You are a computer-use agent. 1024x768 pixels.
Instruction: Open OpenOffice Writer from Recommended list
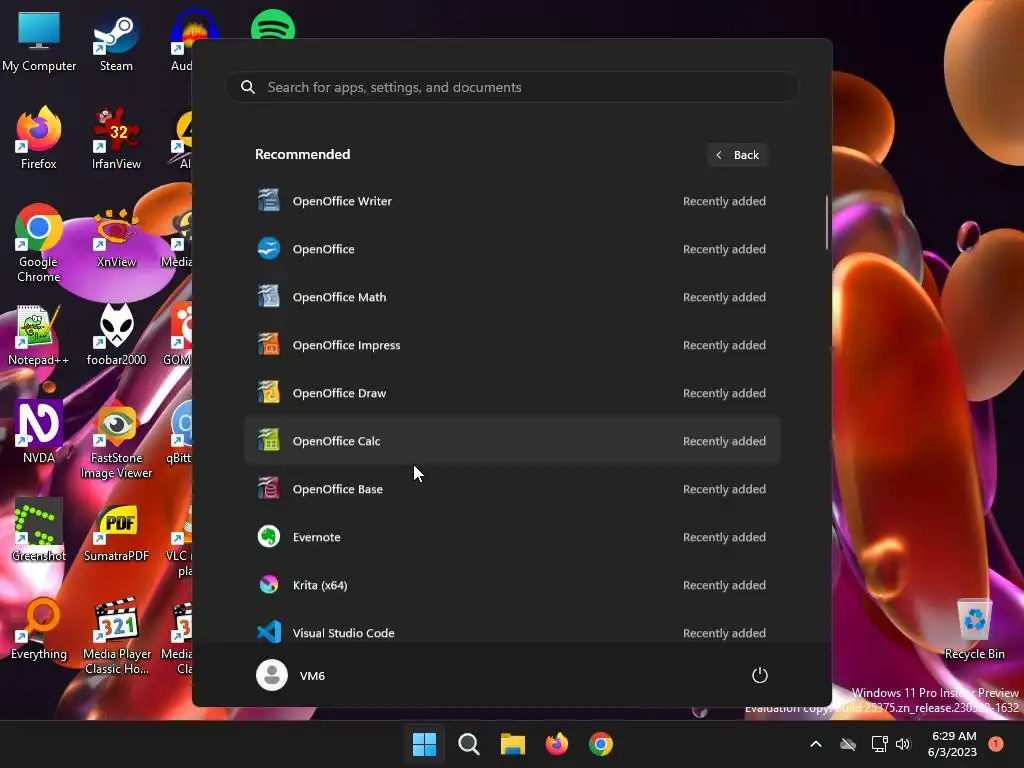(512, 201)
